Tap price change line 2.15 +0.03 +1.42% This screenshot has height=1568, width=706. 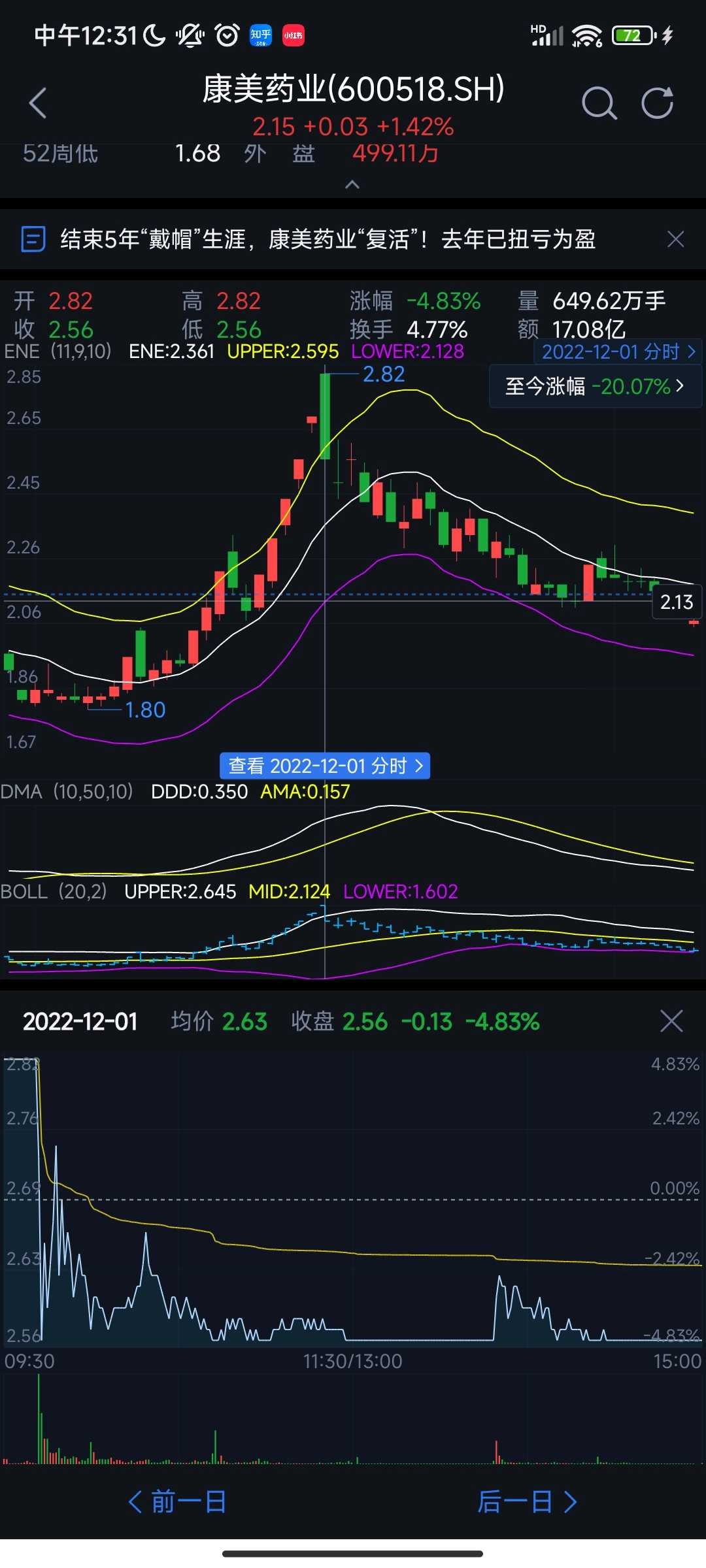[353, 127]
